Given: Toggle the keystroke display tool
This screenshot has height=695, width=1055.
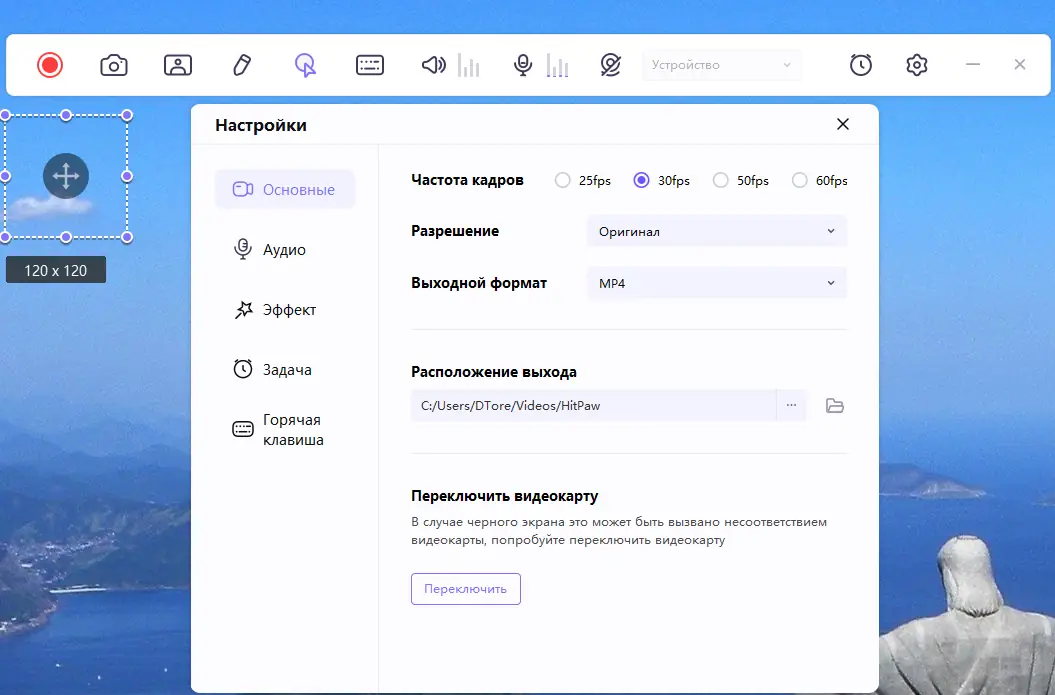Looking at the screenshot, I should point(369,64).
